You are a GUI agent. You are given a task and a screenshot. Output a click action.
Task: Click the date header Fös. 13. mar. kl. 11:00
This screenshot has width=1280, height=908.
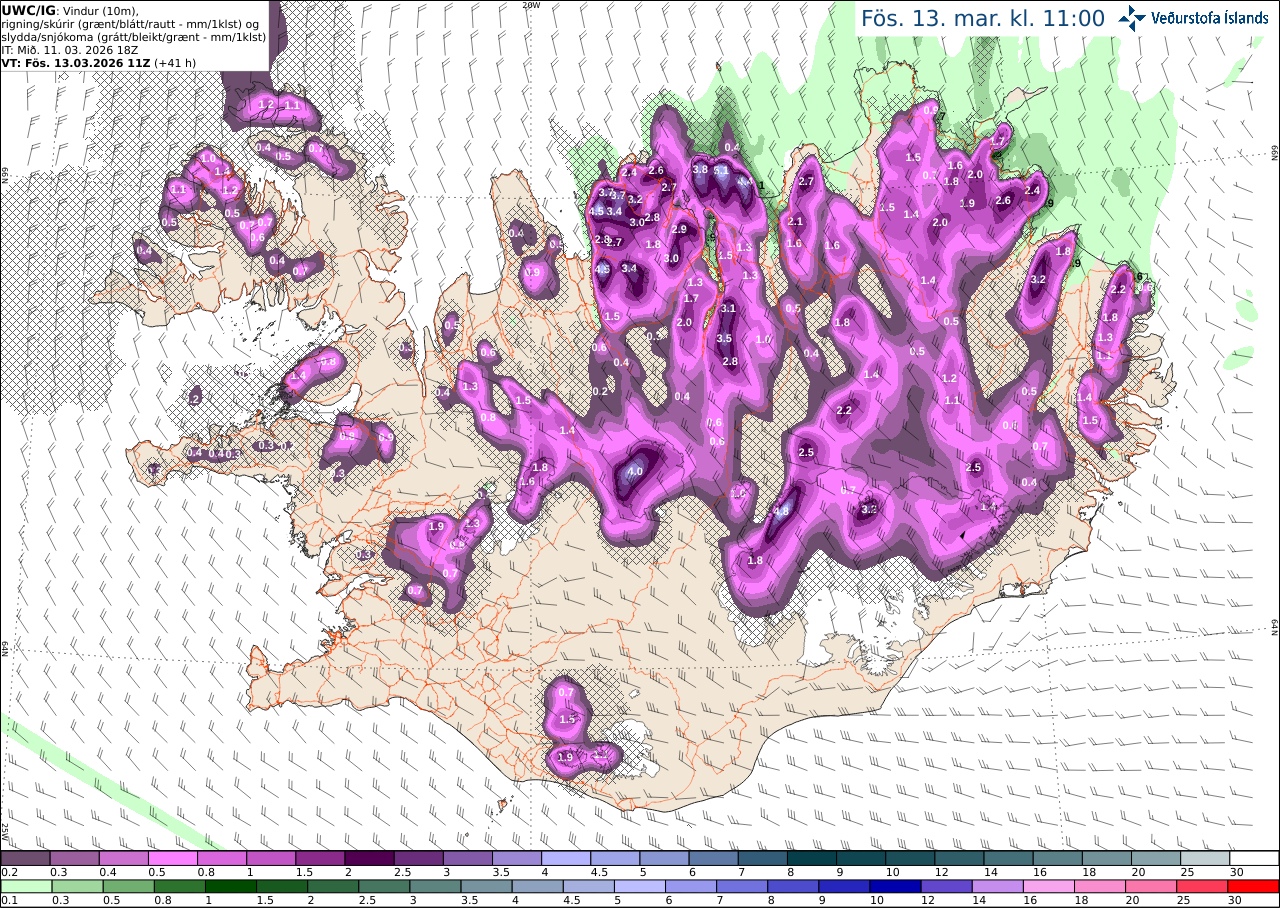click(983, 18)
